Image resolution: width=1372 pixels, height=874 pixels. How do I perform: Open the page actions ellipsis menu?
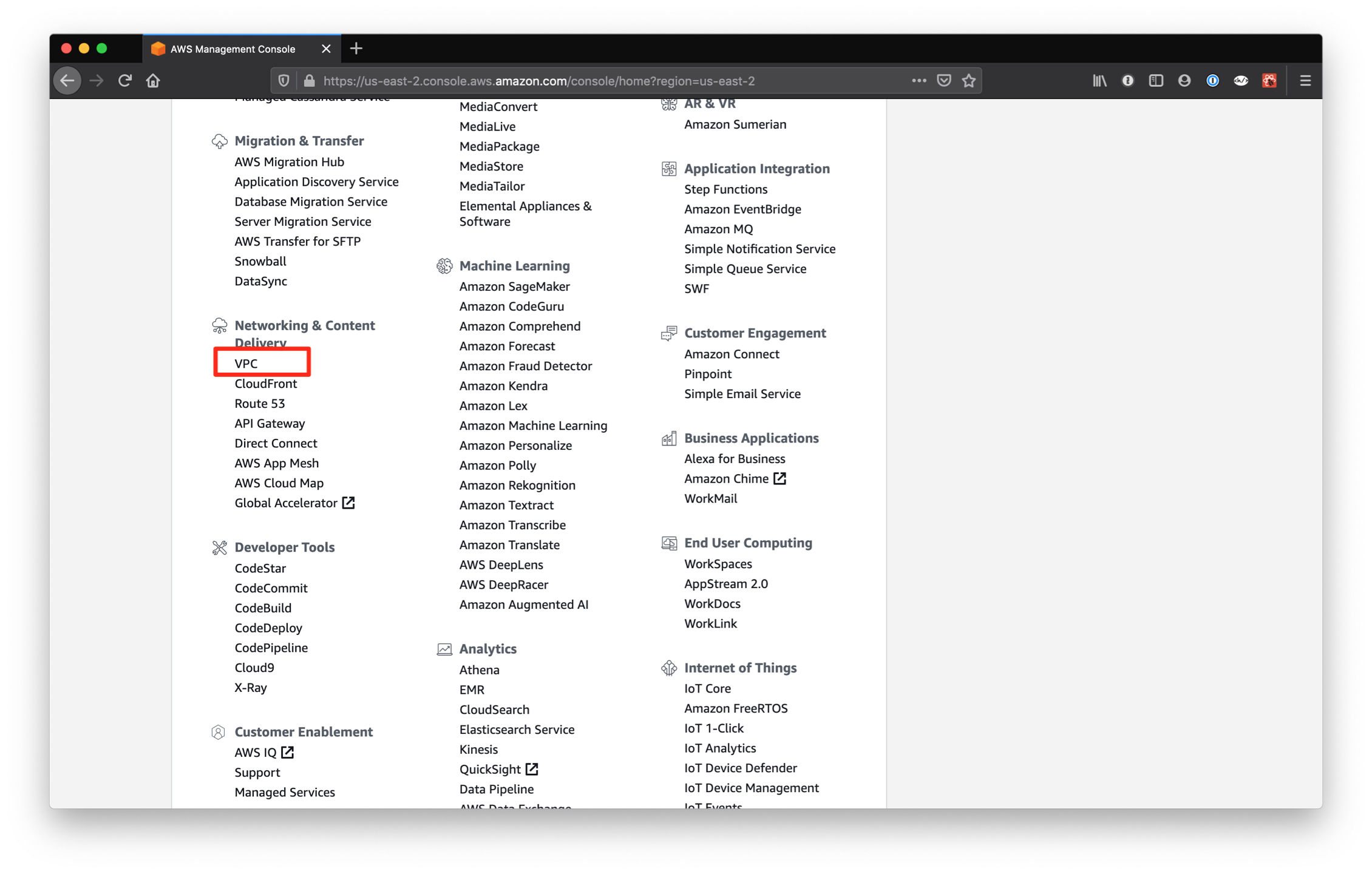[919, 80]
